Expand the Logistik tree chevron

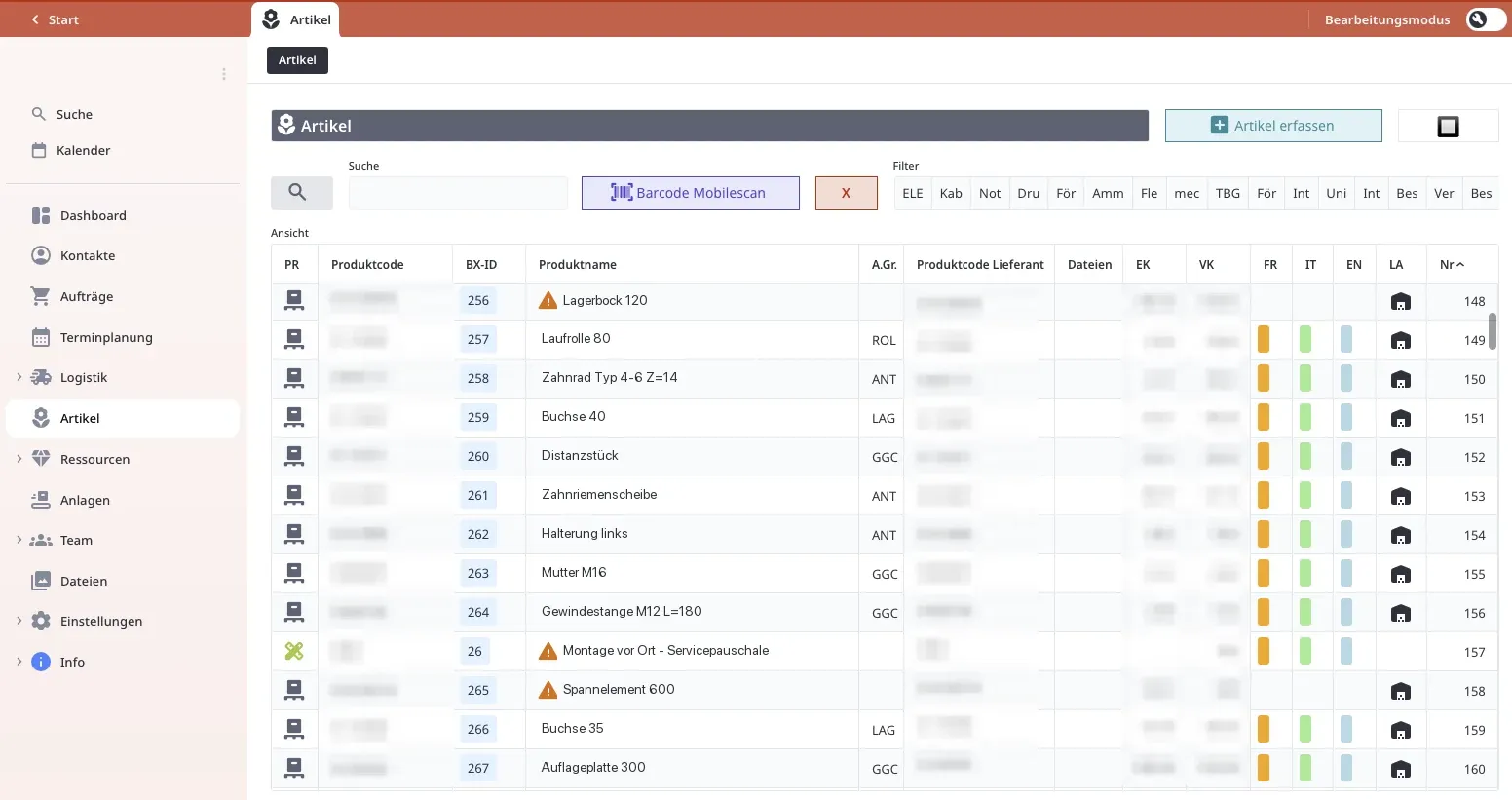[19, 377]
